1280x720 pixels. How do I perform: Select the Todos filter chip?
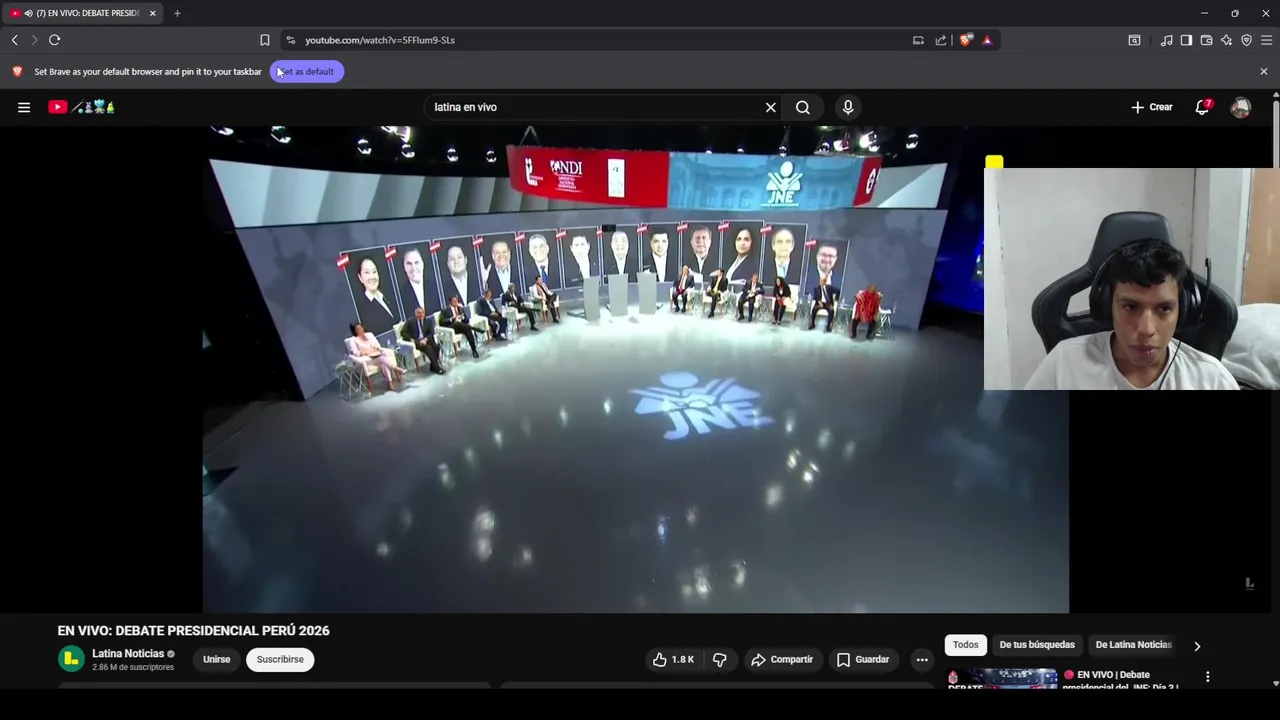pos(965,645)
